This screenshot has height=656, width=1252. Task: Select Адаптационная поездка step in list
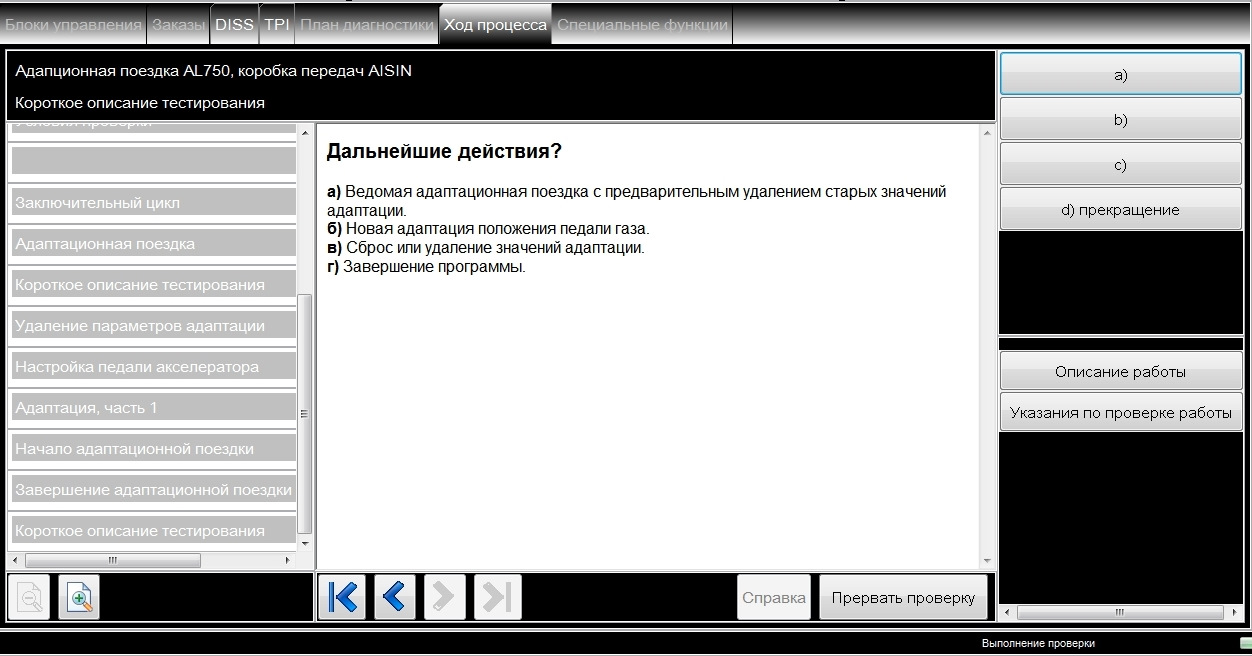pos(153,243)
